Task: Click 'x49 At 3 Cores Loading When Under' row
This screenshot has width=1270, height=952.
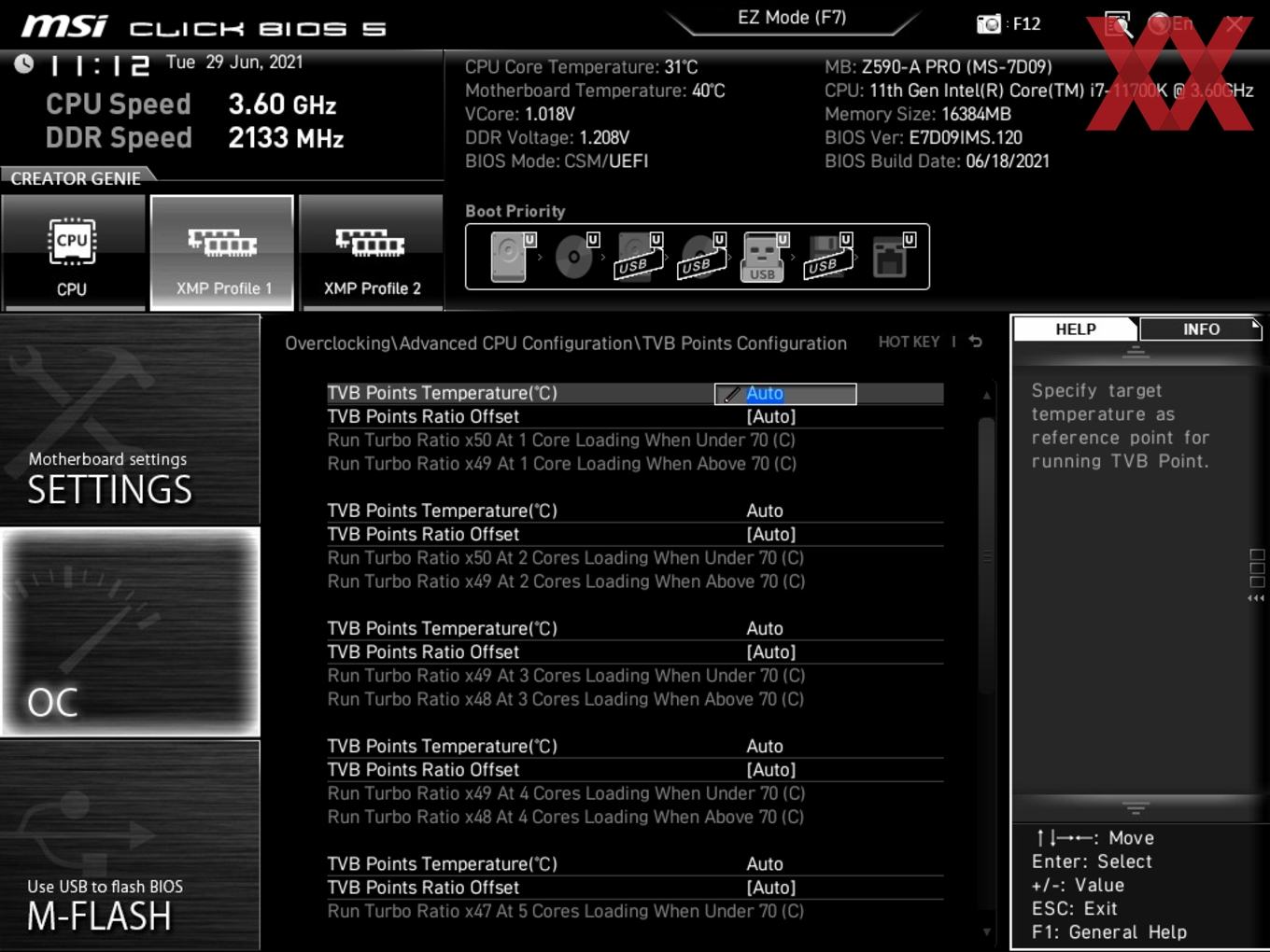Action: tap(565, 675)
